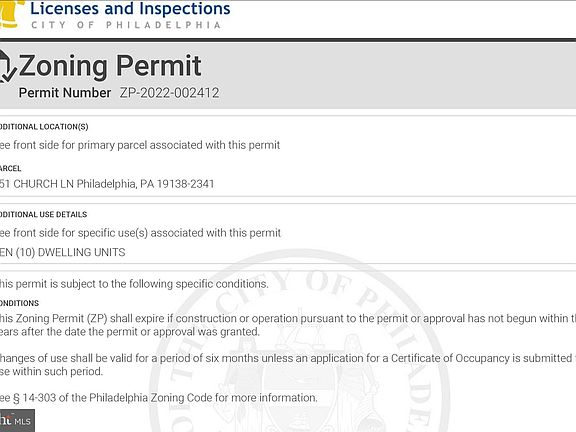The width and height of the screenshot is (576, 432).
Task: Click the City of Philadelphia subtitle text
Action: (x=126, y=25)
